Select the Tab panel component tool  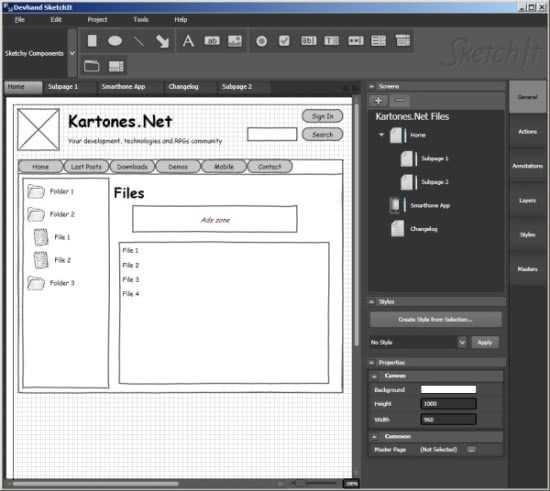pos(91,66)
